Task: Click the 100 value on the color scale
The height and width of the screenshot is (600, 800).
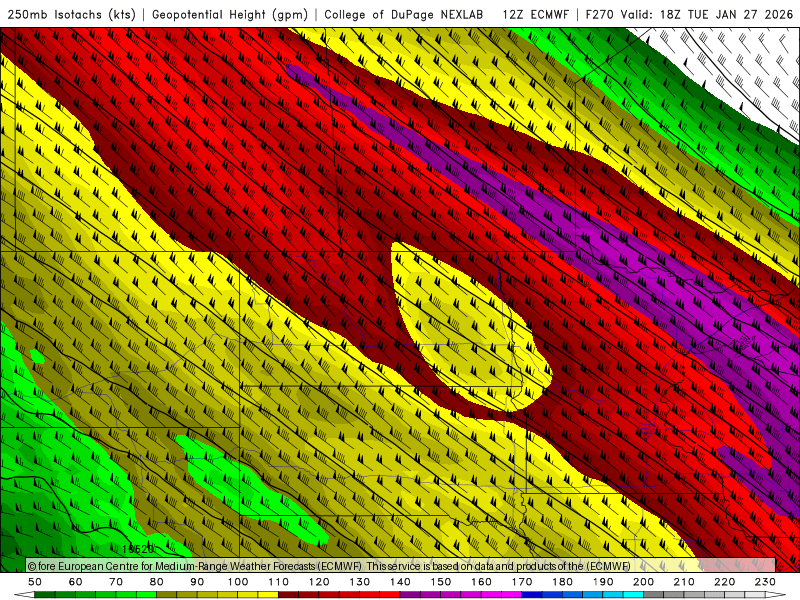Action: 238,582
